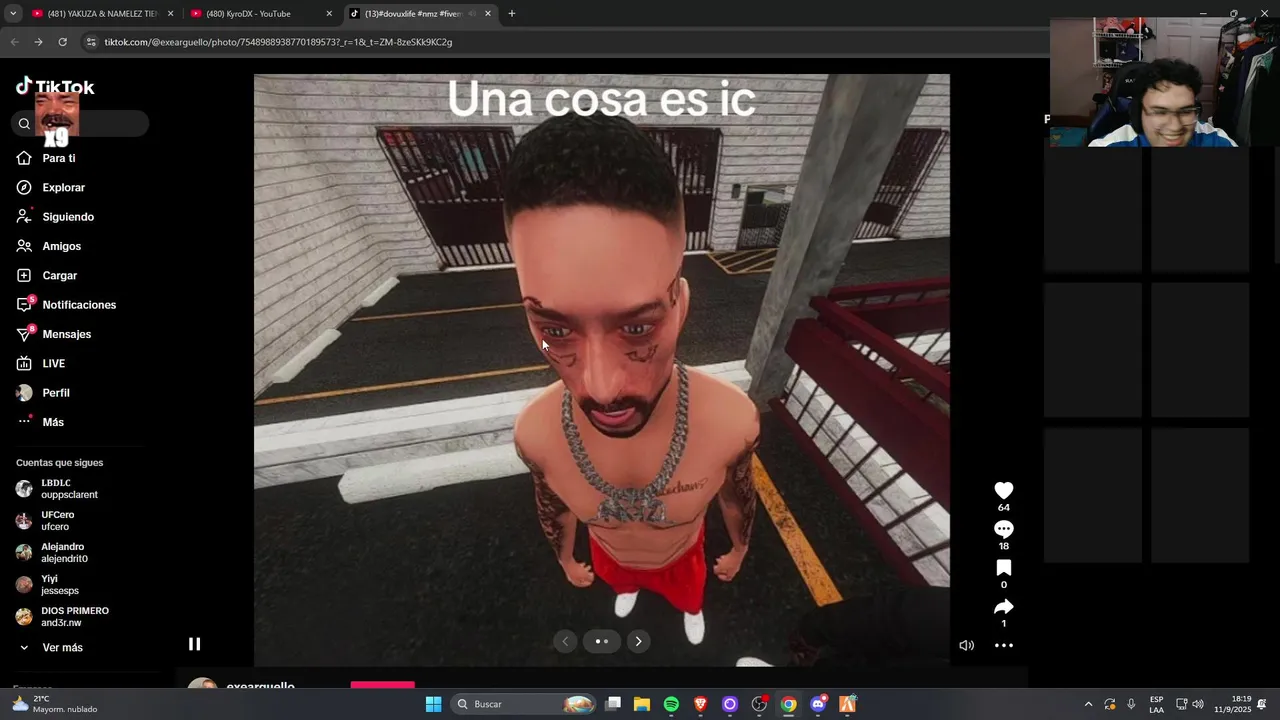Open comments with speech bubble icon

(1004, 529)
